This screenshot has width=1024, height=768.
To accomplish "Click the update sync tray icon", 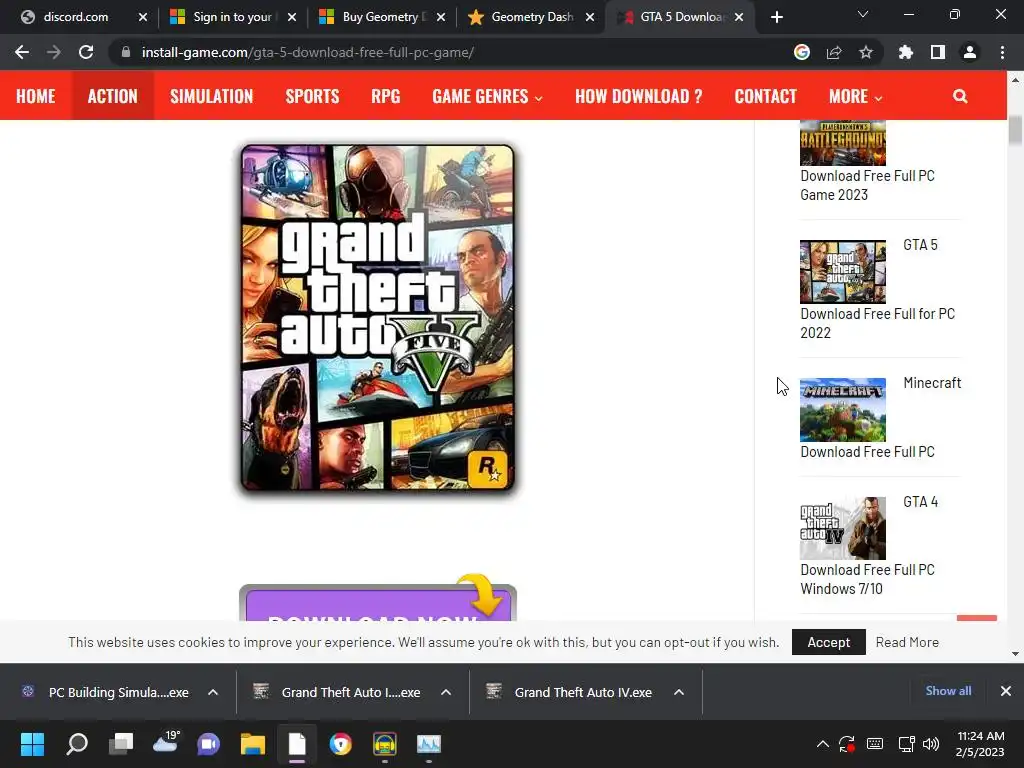I will pyautogui.click(x=847, y=744).
